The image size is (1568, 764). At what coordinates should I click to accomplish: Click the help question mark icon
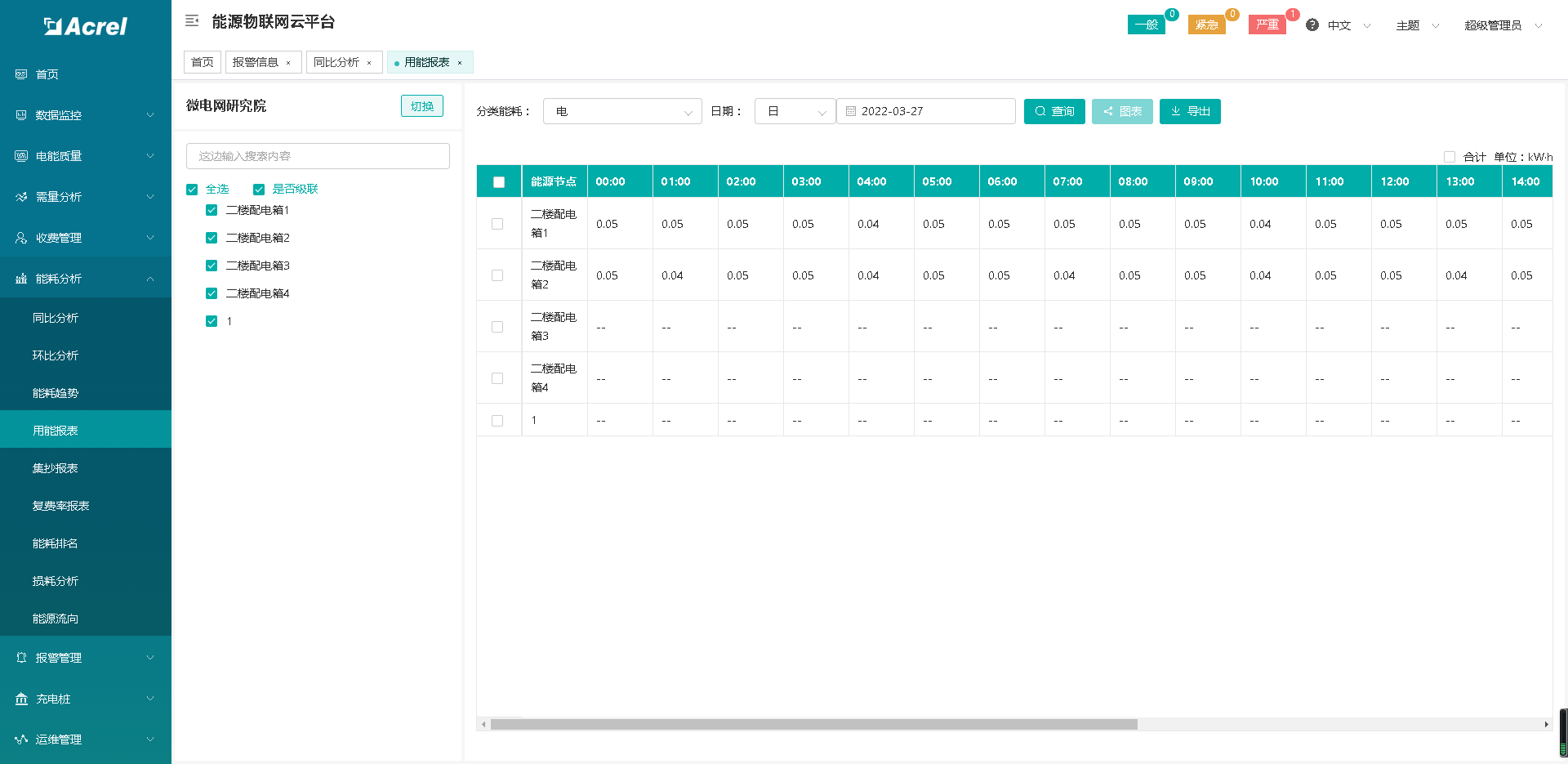[x=1312, y=25]
